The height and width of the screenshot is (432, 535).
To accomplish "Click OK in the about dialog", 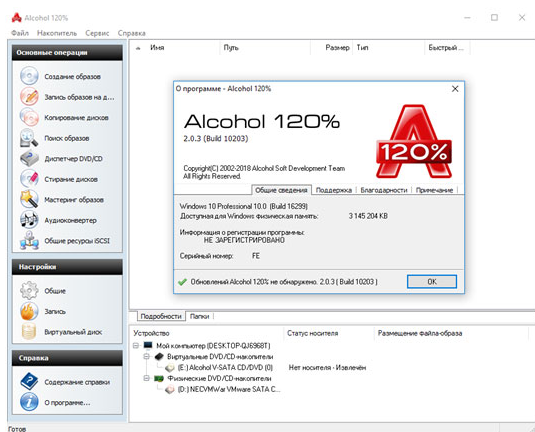I will tap(432, 282).
